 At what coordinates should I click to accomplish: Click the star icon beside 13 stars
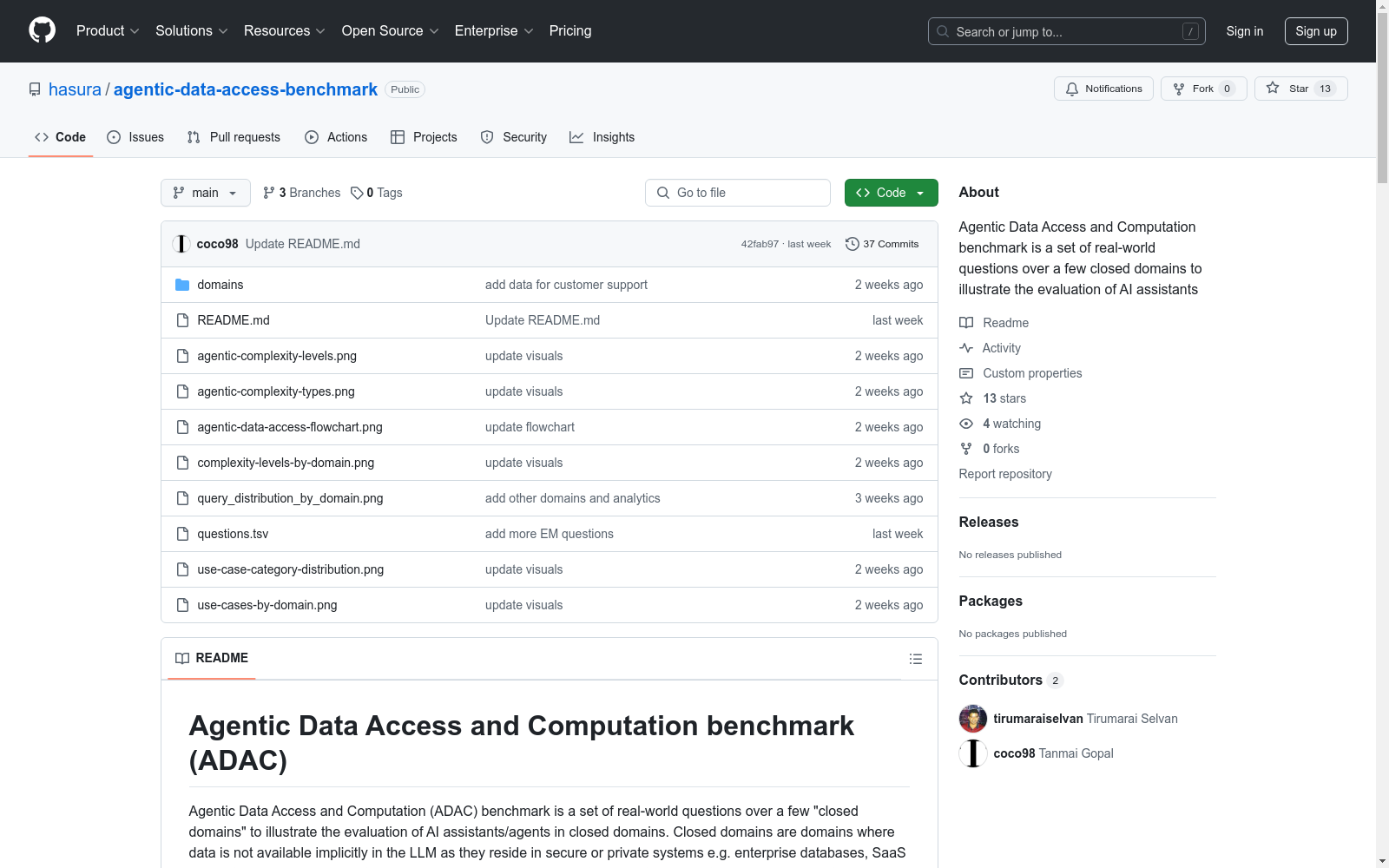pyautogui.click(x=966, y=398)
